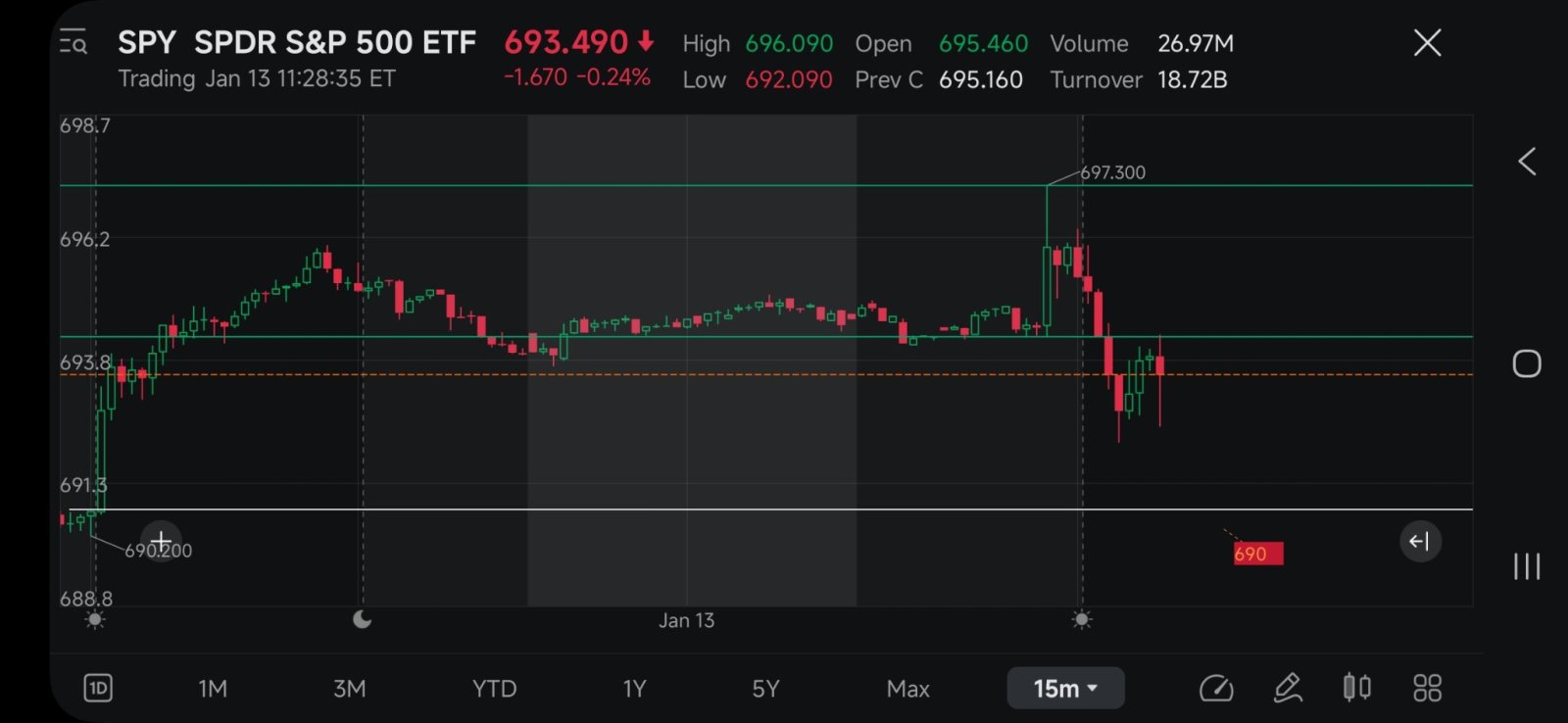Click the 697.300 high marker label

click(x=1112, y=172)
